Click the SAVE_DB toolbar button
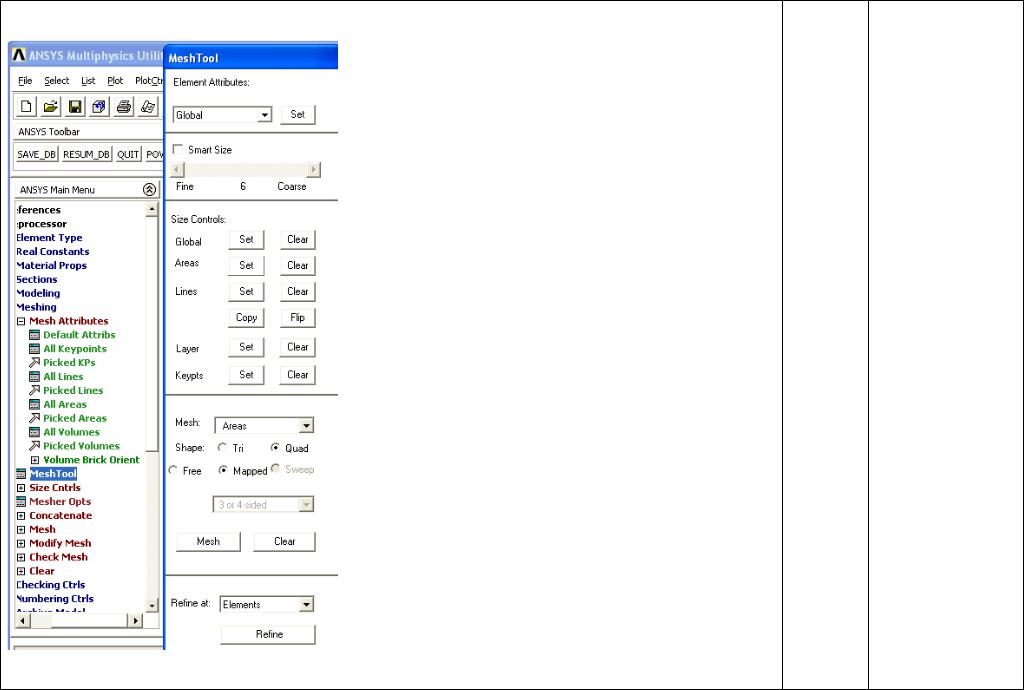The image size is (1024, 690). (x=37, y=154)
